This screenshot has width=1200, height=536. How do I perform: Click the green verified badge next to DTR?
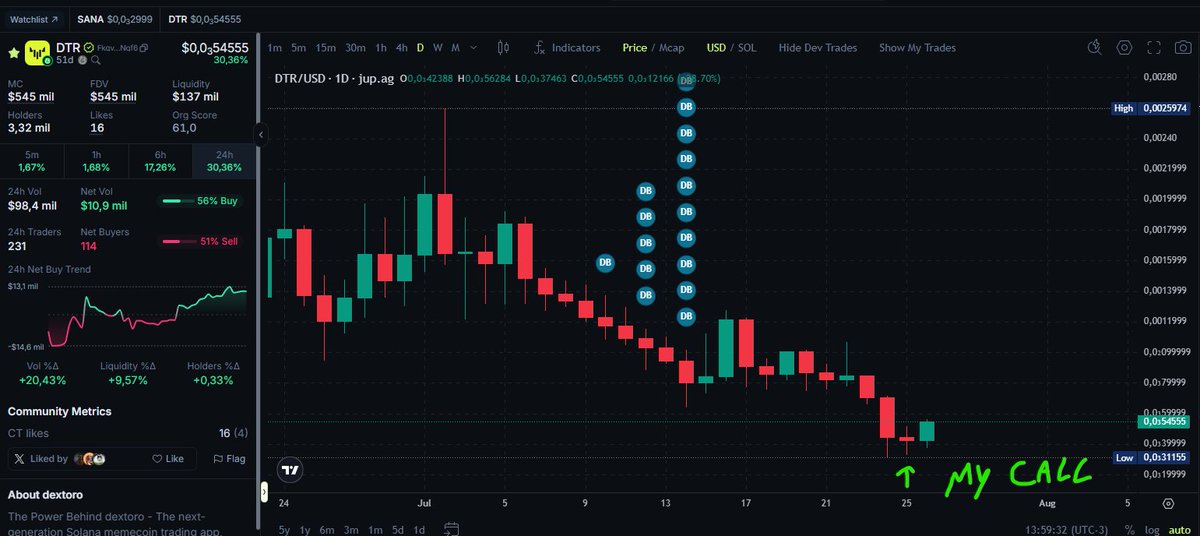(x=88, y=47)
